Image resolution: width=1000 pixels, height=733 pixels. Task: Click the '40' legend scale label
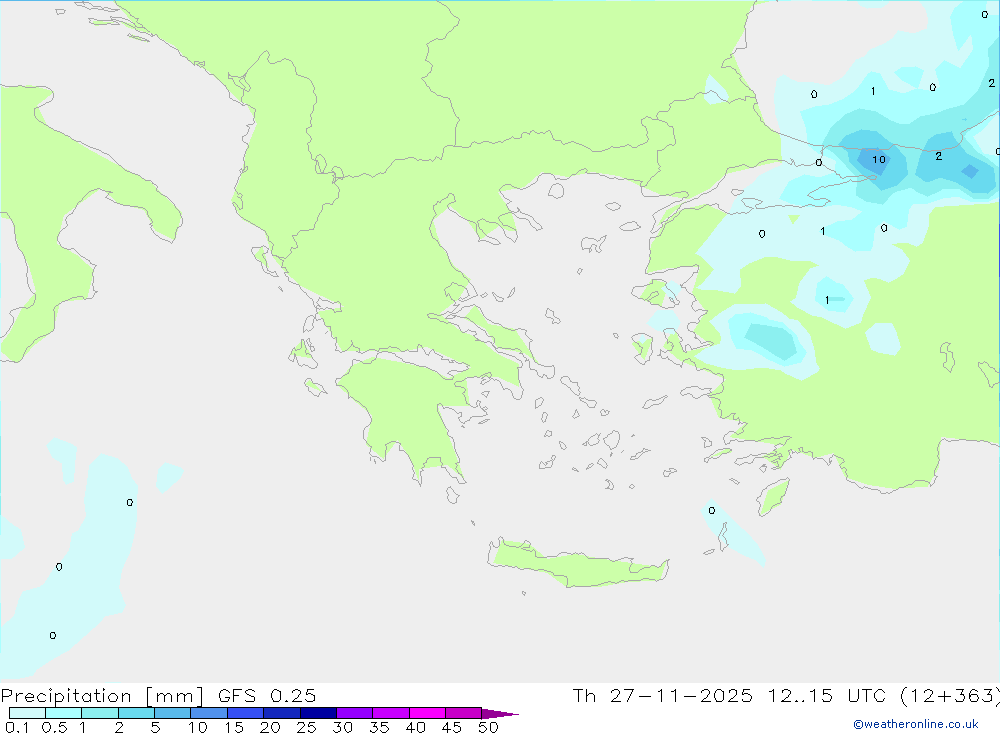[416, 727]
